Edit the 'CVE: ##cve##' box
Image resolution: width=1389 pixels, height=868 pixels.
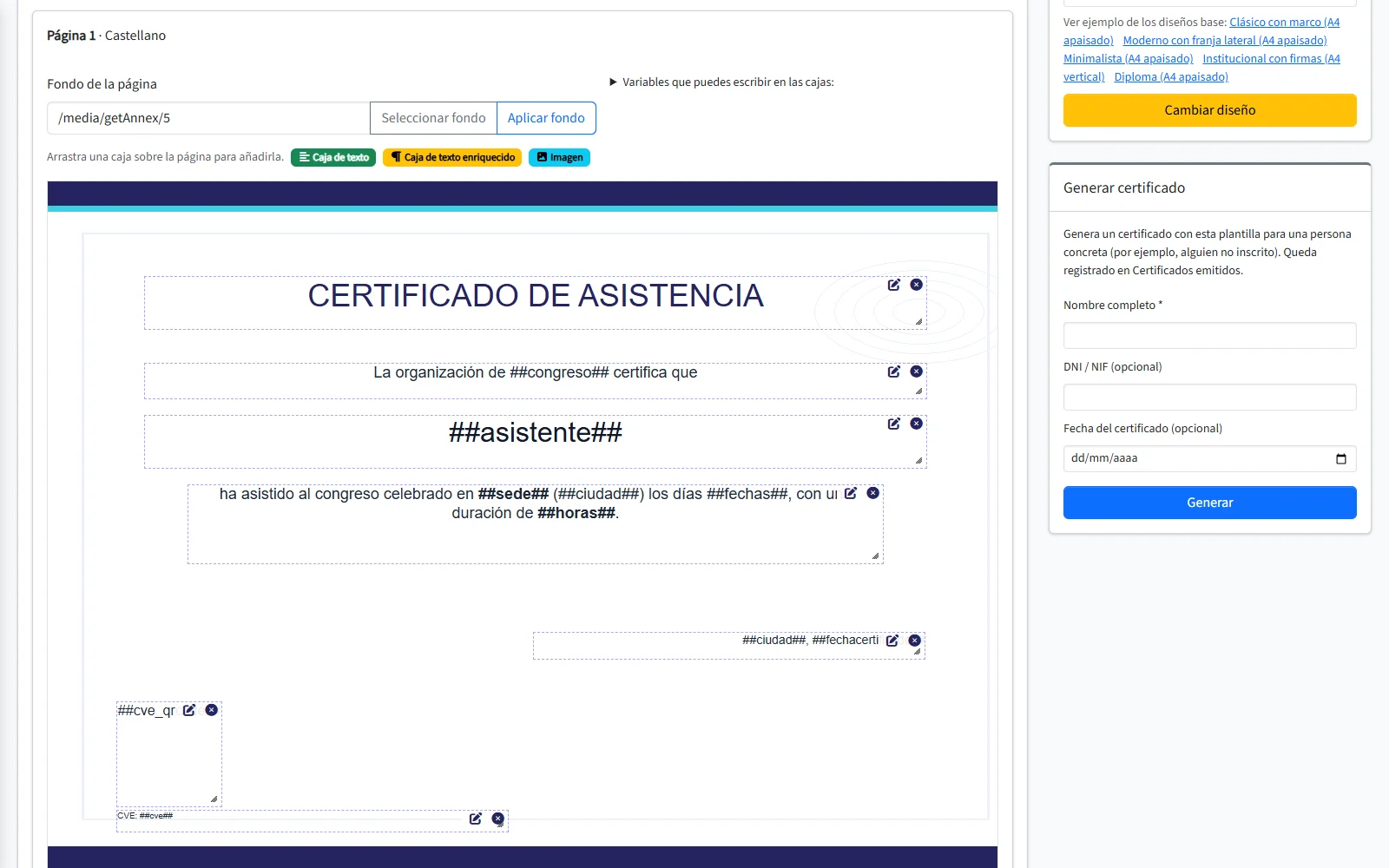pyautogui.click(x=475, y=819)
